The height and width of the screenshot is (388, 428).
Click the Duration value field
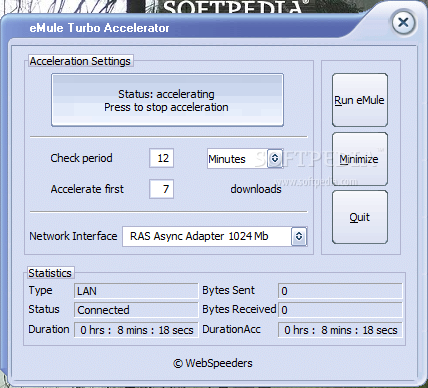click(136, 330)
